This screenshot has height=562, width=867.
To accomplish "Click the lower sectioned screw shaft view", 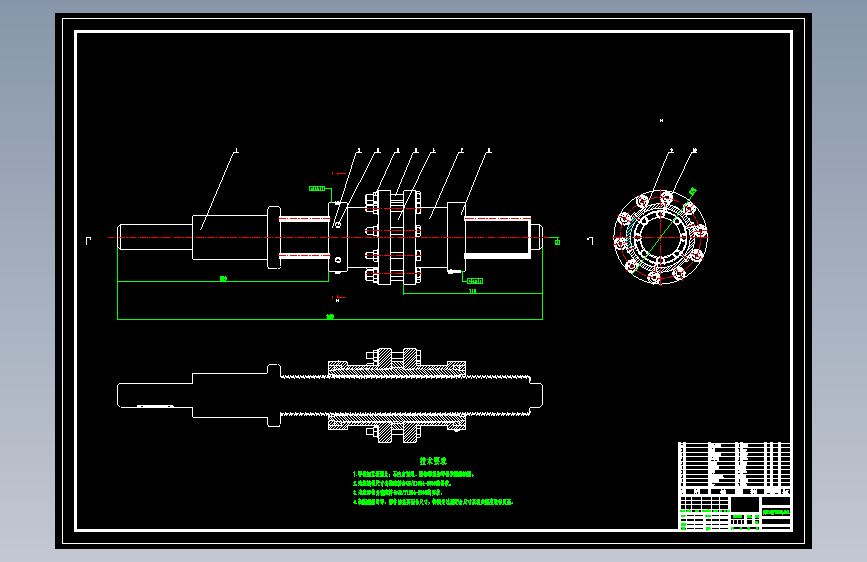I will (330, 396).
